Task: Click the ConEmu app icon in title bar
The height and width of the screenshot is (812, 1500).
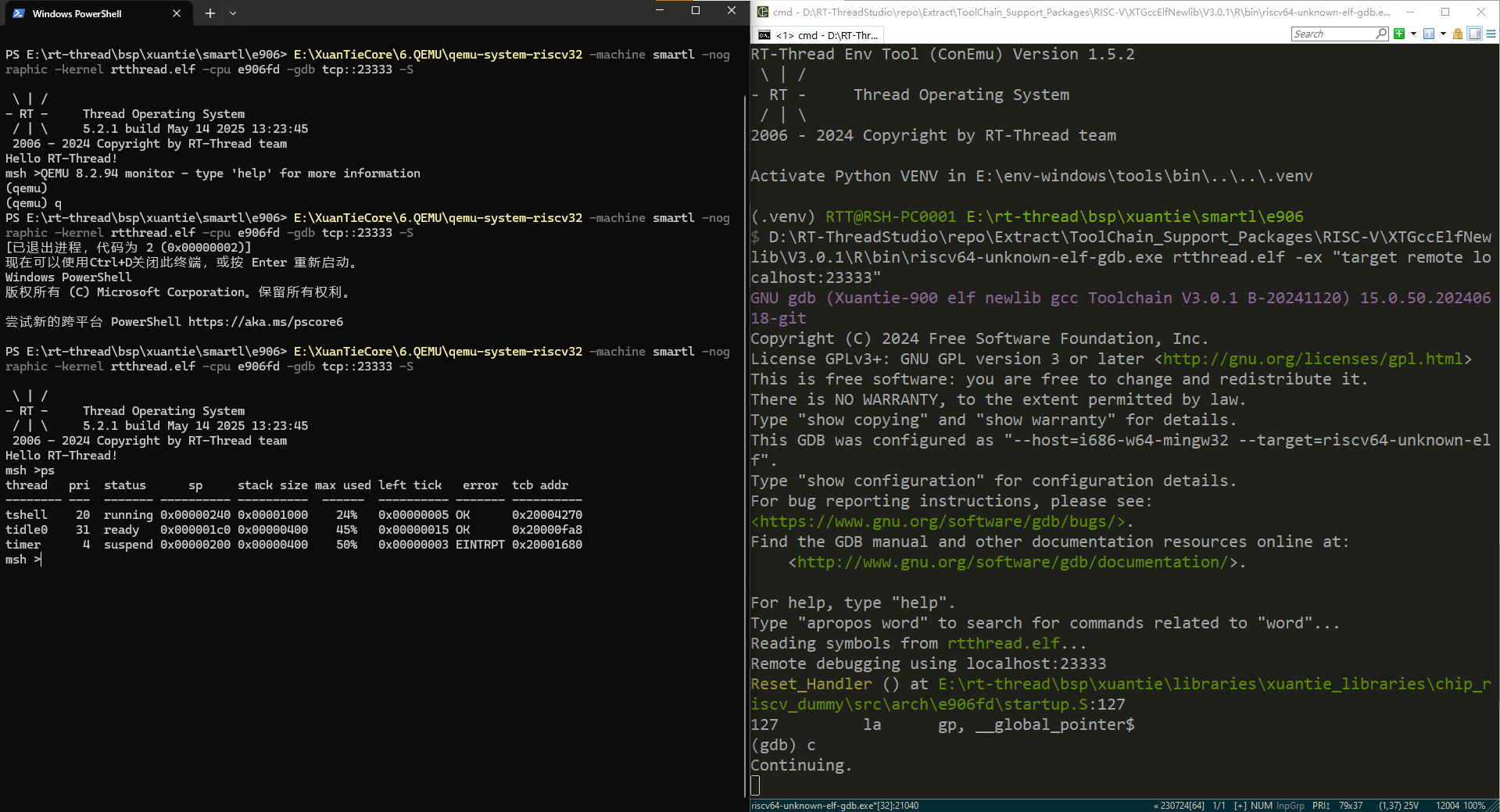Action: point(762,12)
